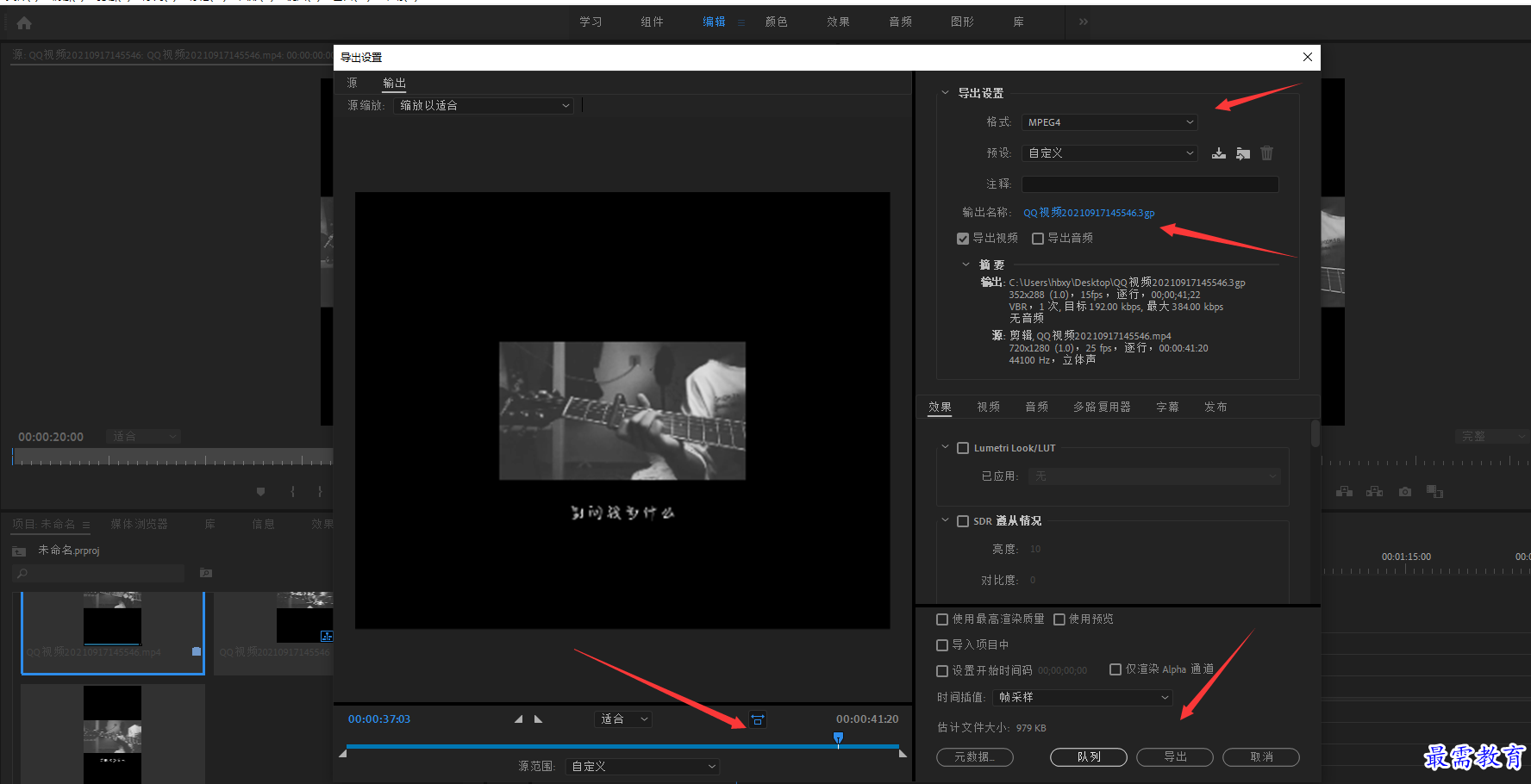
Task: Open the Video settings tab
Action: click(x=989, y=407)
